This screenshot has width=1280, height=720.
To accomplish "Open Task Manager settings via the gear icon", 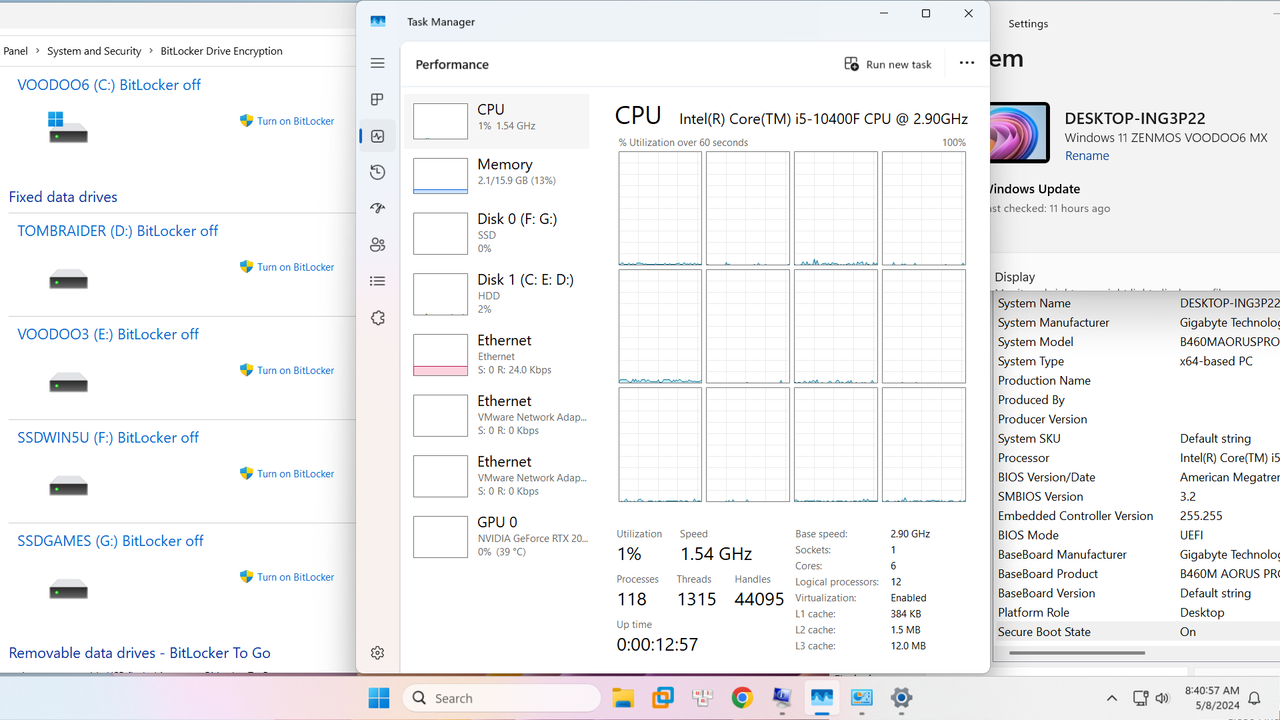I will pyautogui.click(x=377, y=652).
